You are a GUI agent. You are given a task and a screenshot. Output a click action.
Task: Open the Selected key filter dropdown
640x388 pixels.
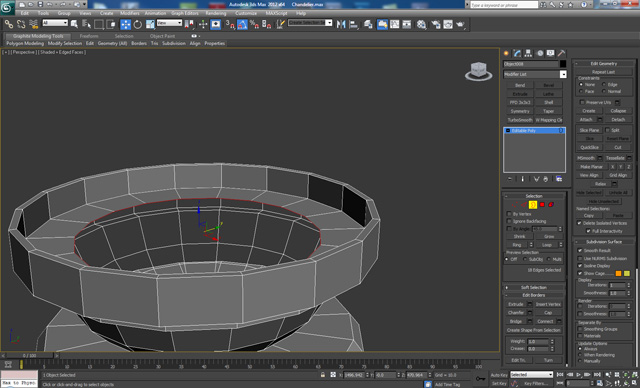[531, 375]
